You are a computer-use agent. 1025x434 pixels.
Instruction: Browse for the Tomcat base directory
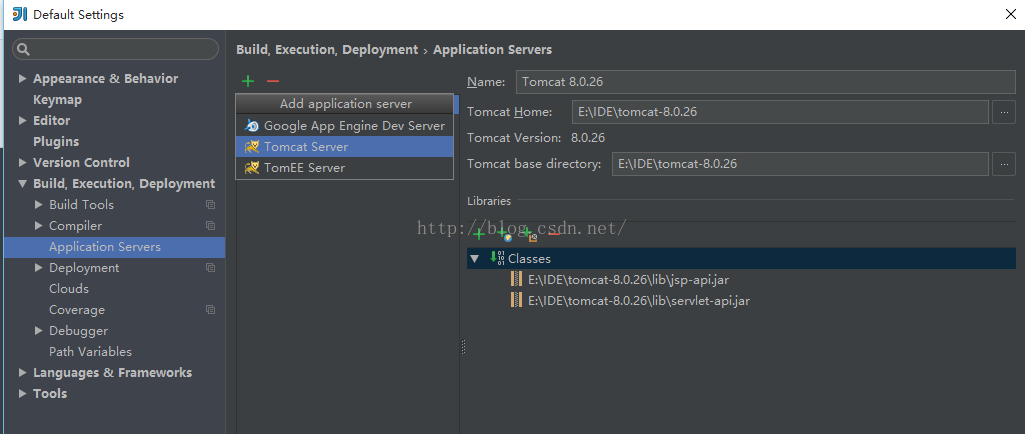pyautogui.click(x=1004, y=164)
